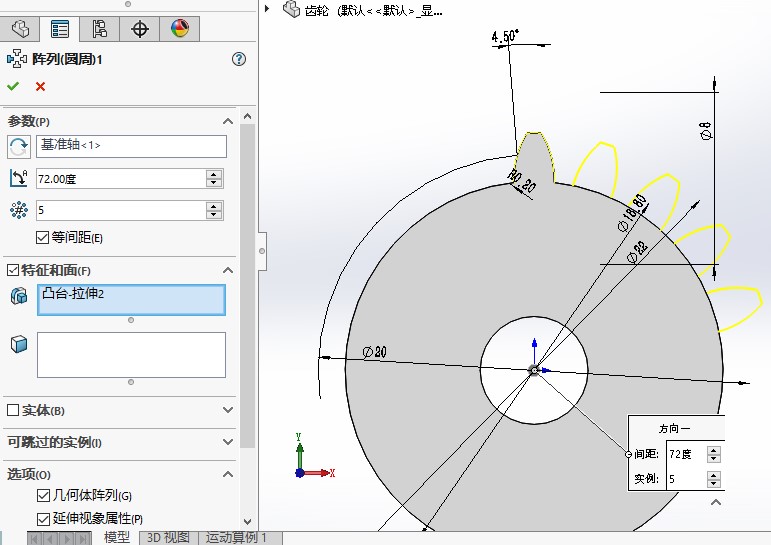The image size is (771, 545).
Task: Click the 72.00度 angle input field
Action: tap(121, 179)
